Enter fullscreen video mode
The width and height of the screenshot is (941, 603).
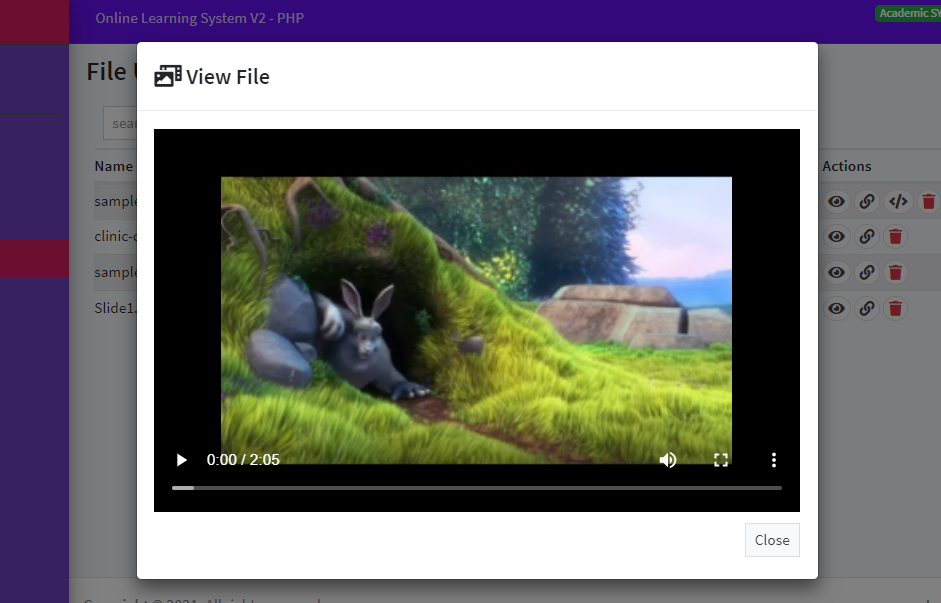click(721, 460)
